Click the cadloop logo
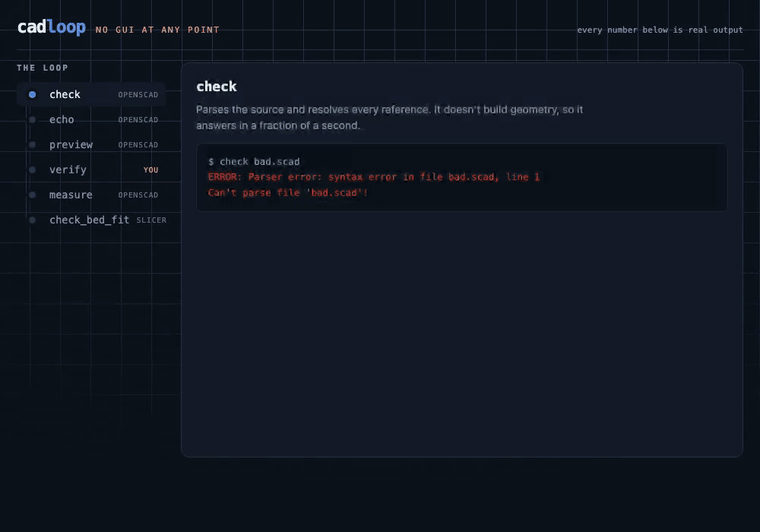Image resolution: width=760 pixels, height=532 pixels. [x=51, y=27]
